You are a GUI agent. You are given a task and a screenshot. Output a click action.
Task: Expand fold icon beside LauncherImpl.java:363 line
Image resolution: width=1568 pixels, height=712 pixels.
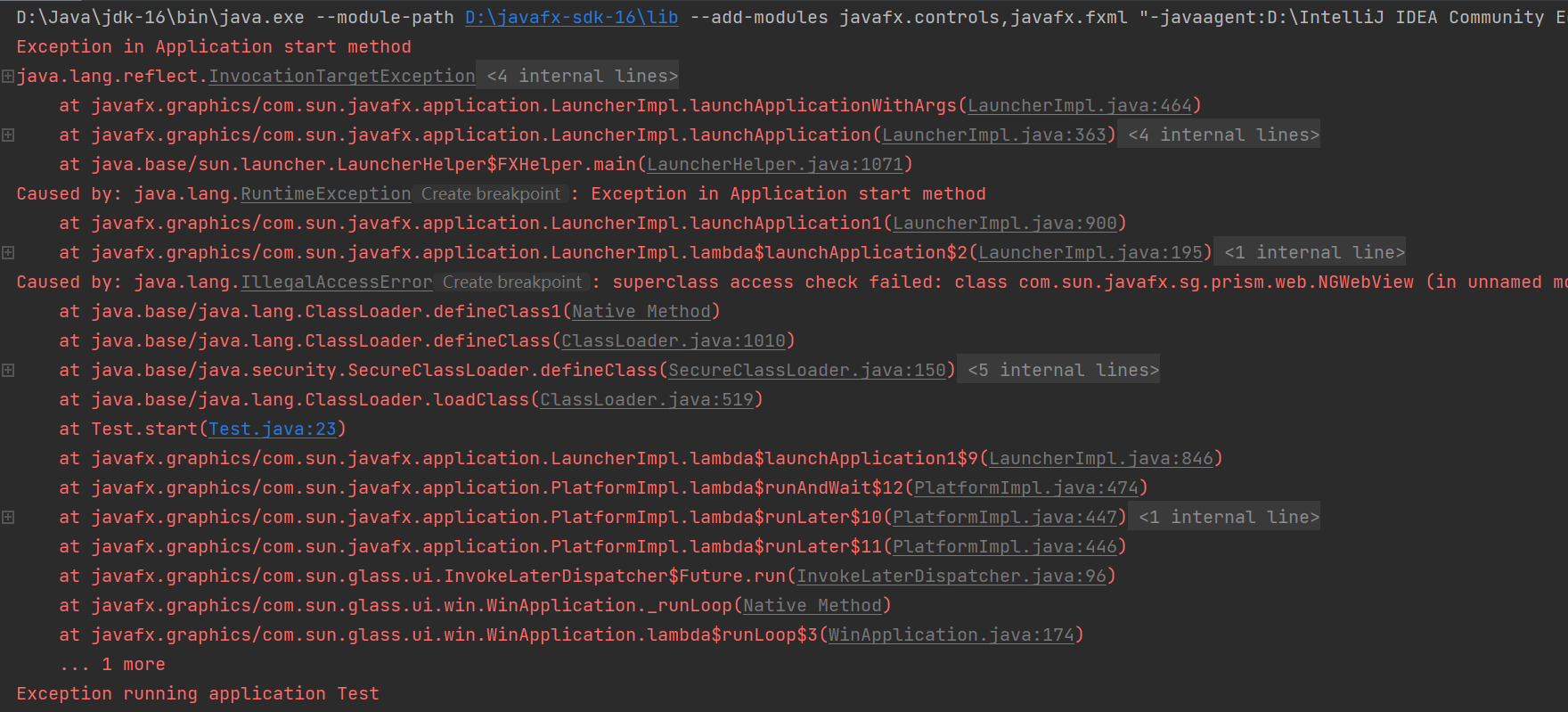[x=8, y=135]
